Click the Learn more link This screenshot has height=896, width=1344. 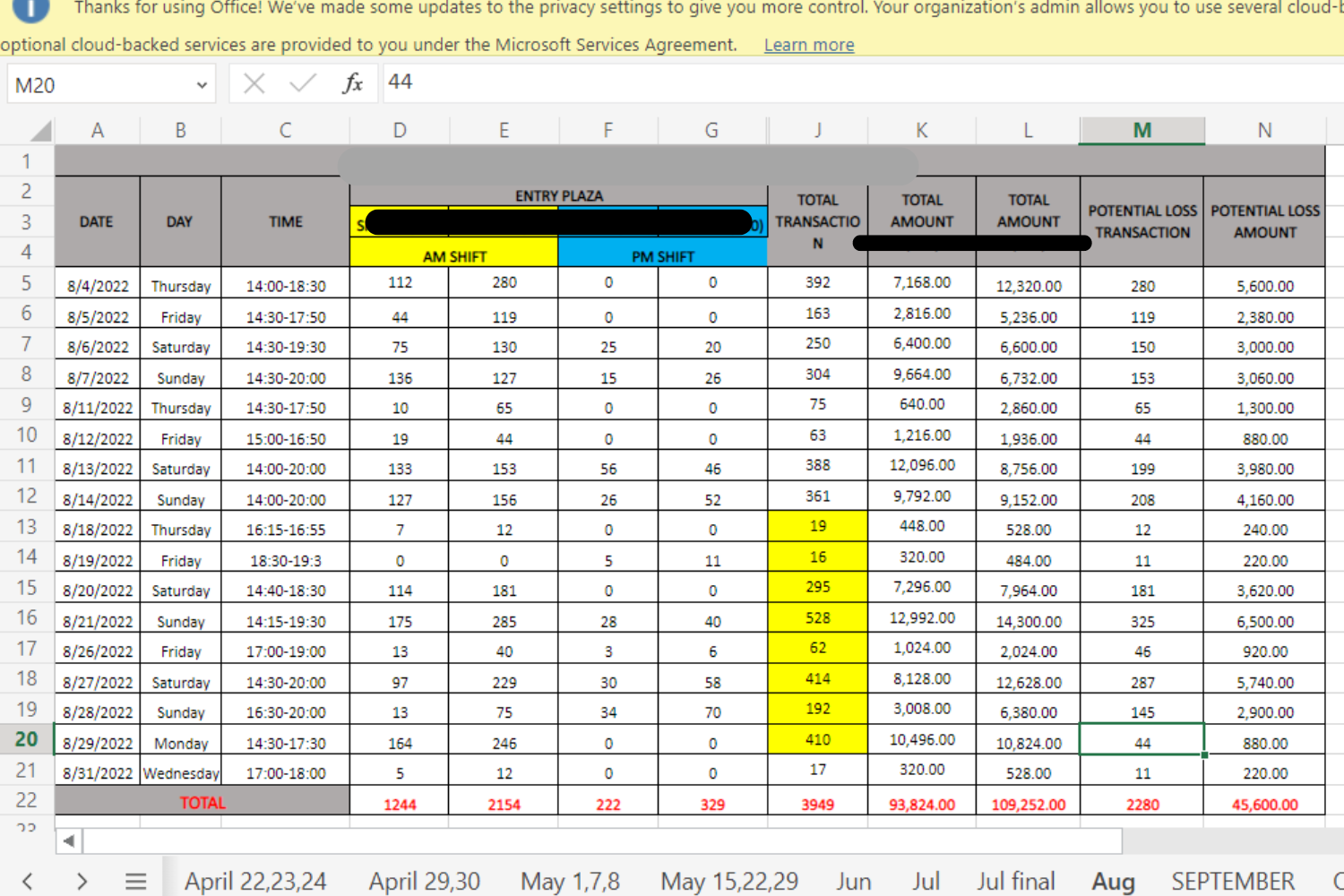(x=809, y=45)
